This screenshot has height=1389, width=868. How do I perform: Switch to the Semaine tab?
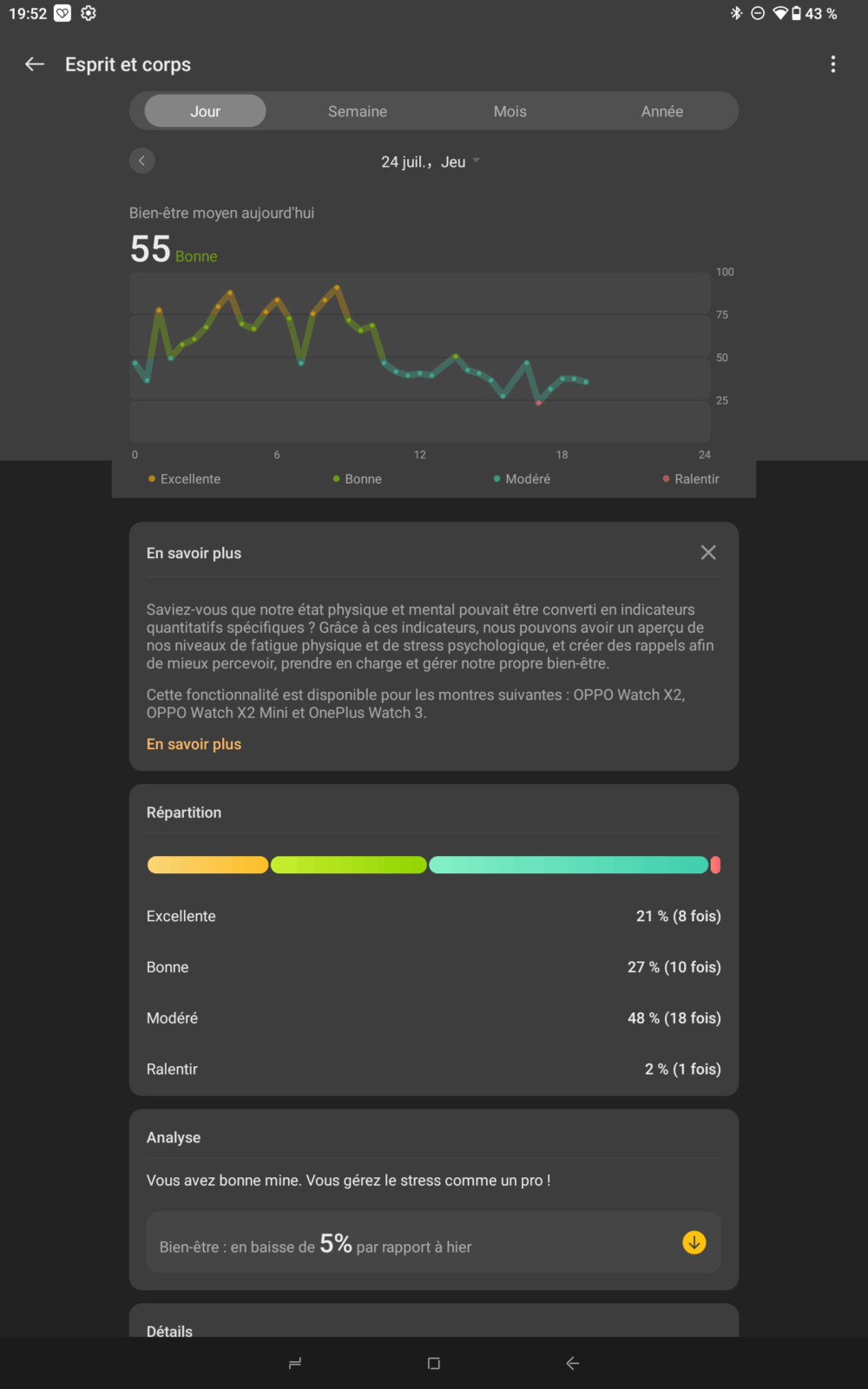358,111
